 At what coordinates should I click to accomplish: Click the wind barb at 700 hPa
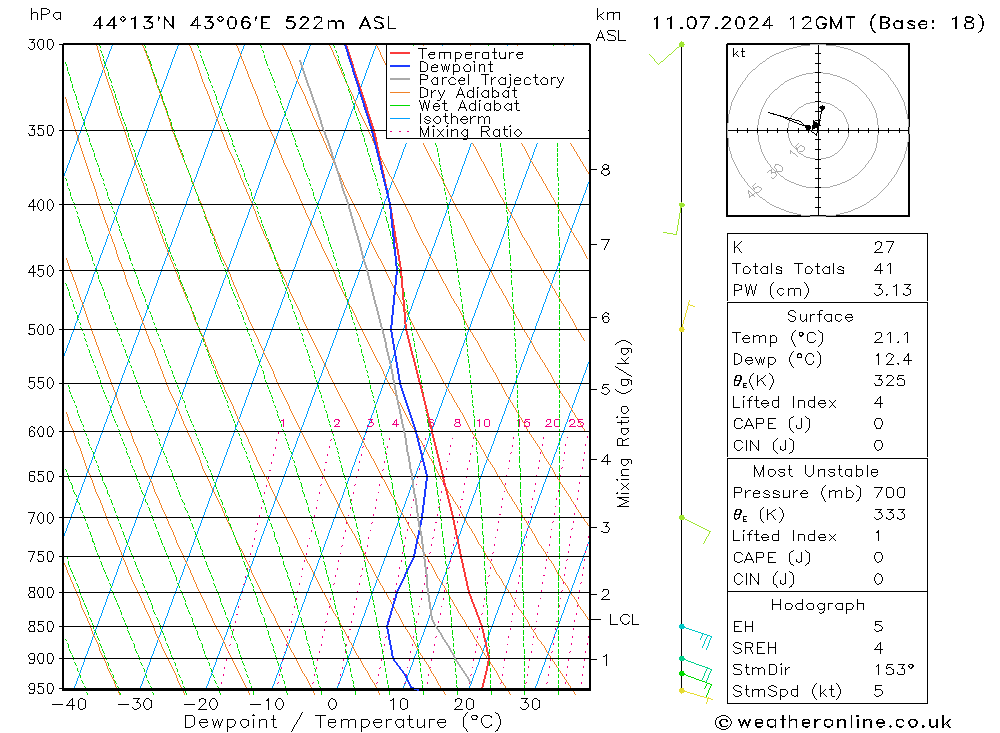click(695, 529)
